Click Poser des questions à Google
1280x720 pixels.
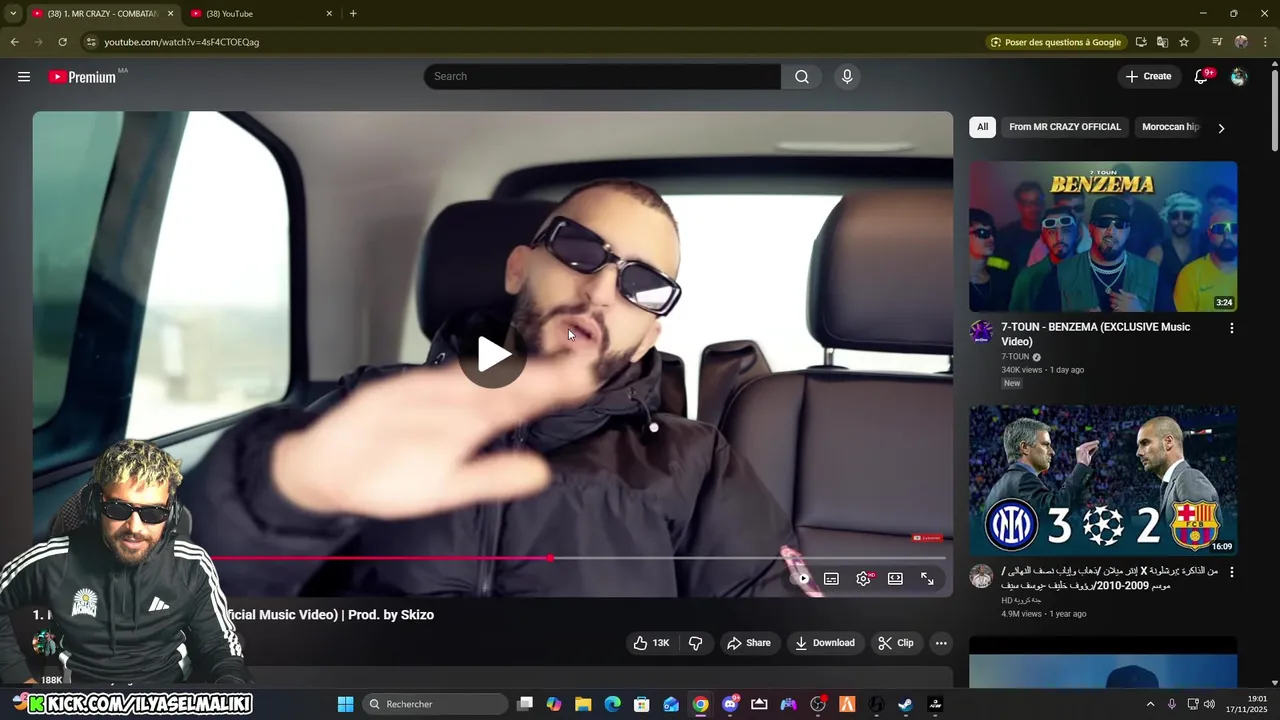pyautogui.click(x=1056, y=42)
